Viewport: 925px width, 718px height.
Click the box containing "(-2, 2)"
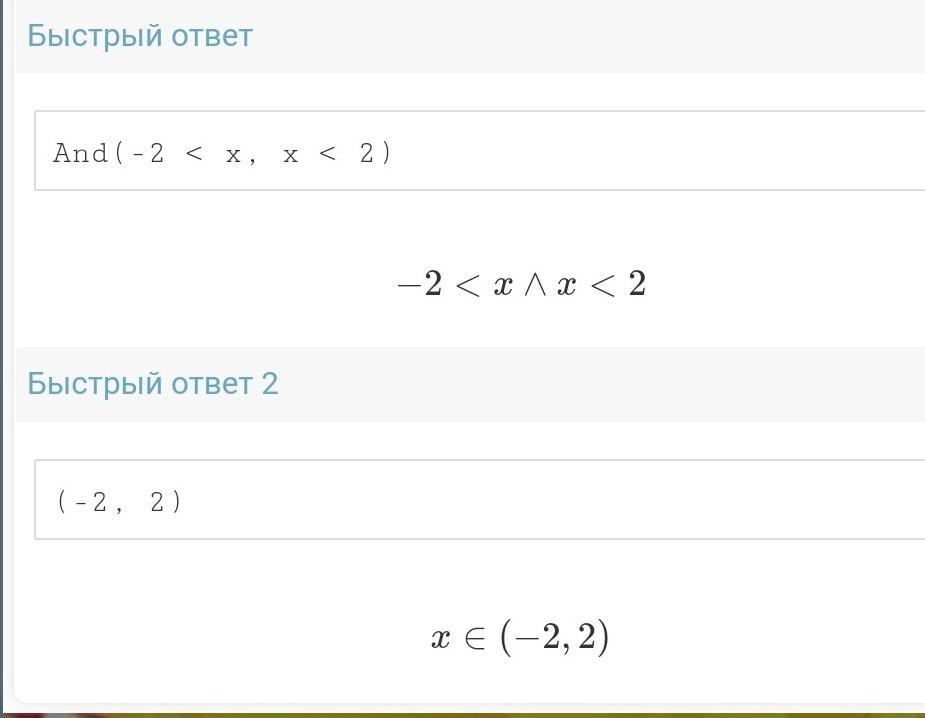[480, 500]
